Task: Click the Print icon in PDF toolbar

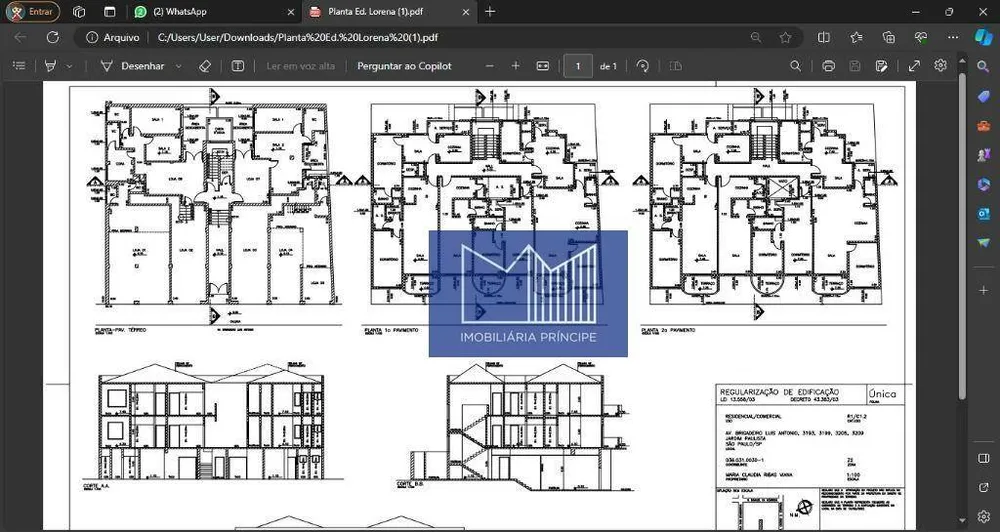Action: [828, 66]
